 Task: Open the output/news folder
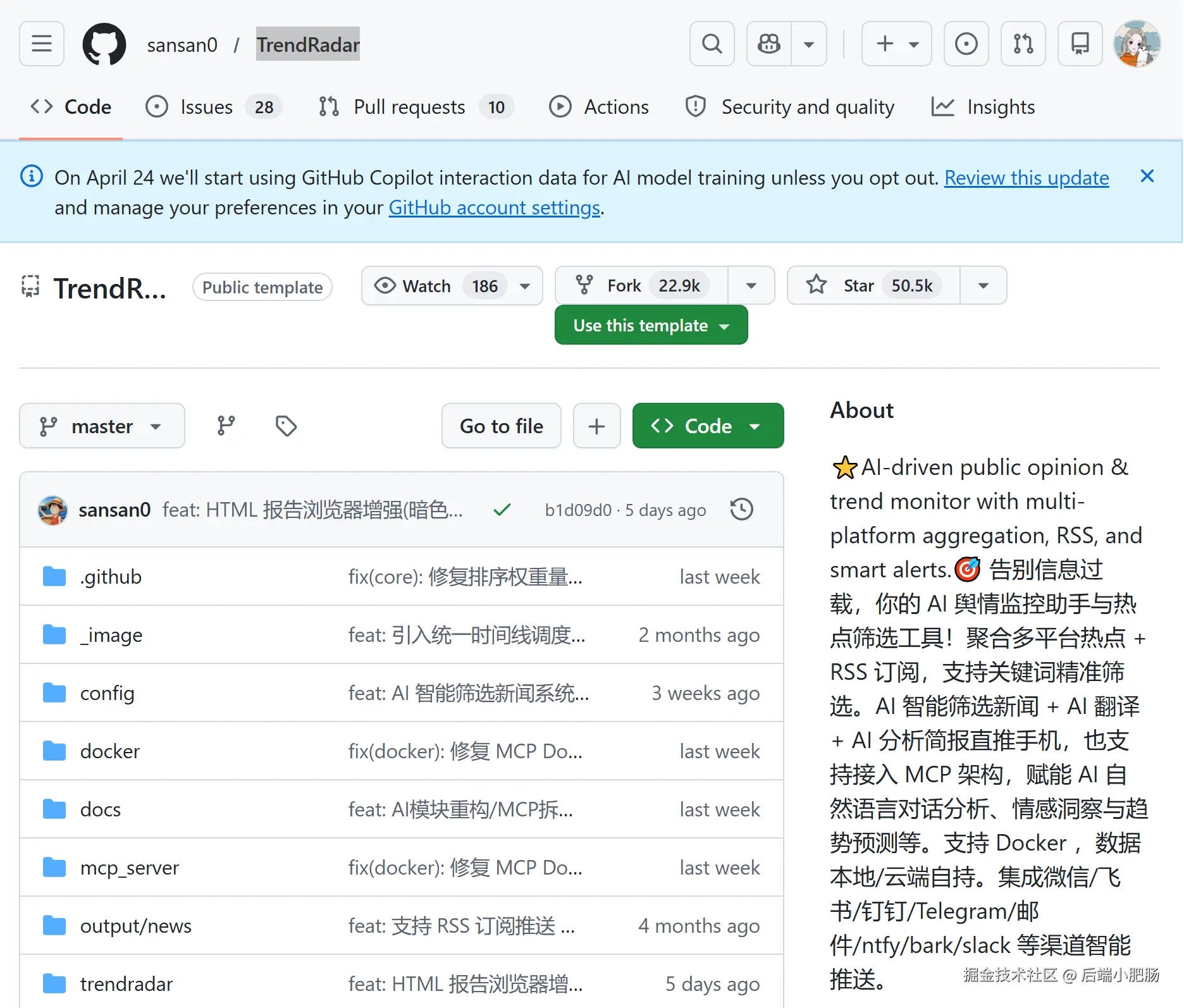(136, 926)
